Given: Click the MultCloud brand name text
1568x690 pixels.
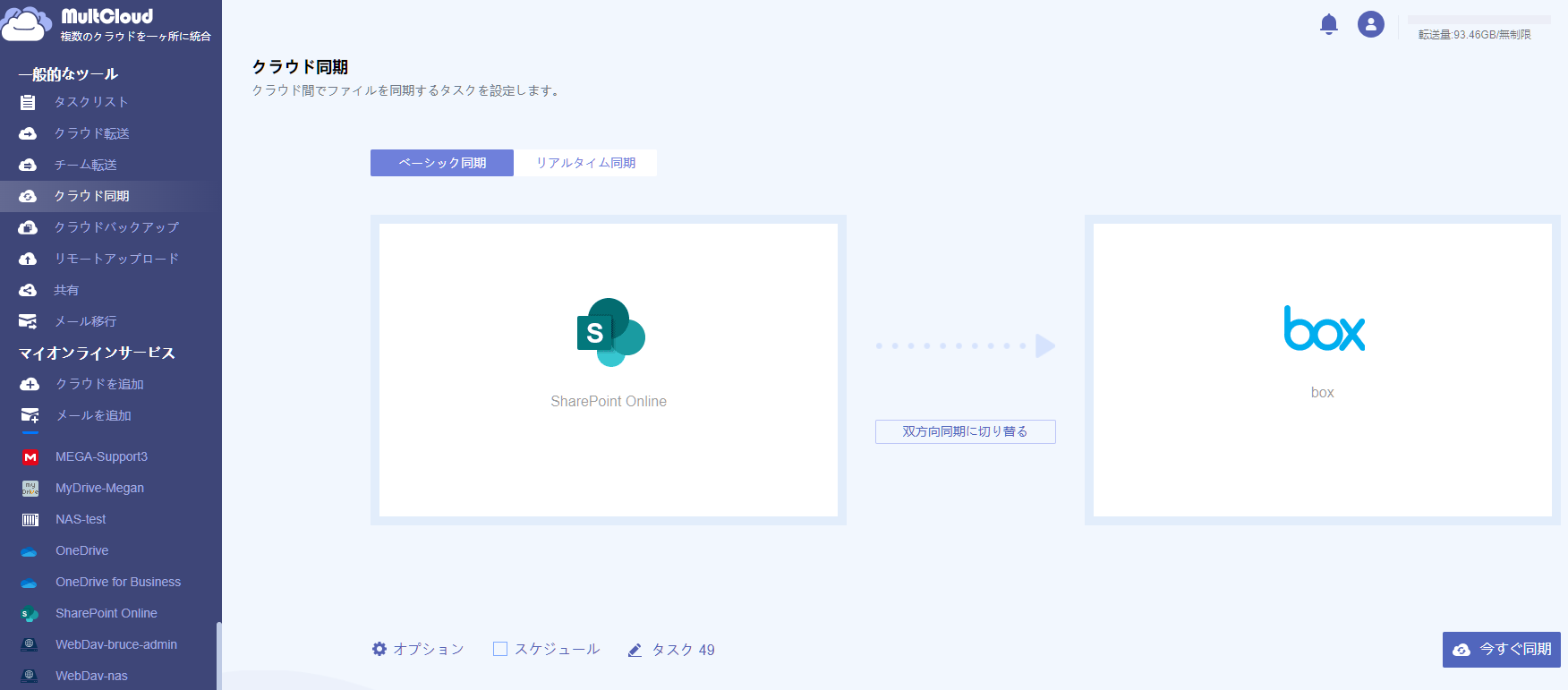Looking at the screenshot, I should 107,16.
